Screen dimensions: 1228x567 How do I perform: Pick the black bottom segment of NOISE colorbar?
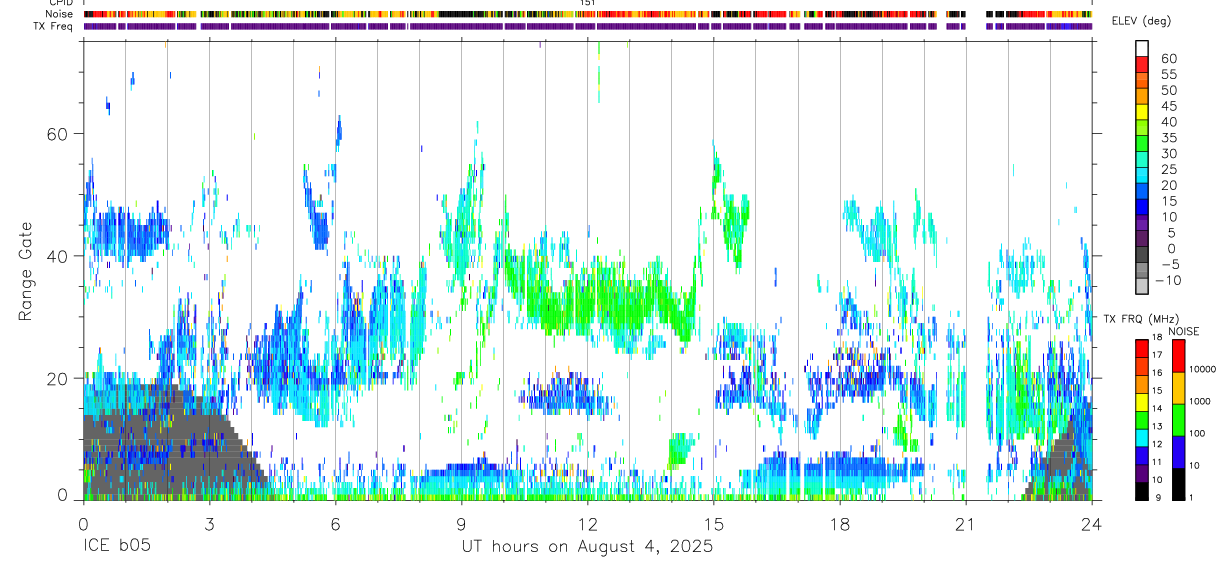(x=1178, y=484)
